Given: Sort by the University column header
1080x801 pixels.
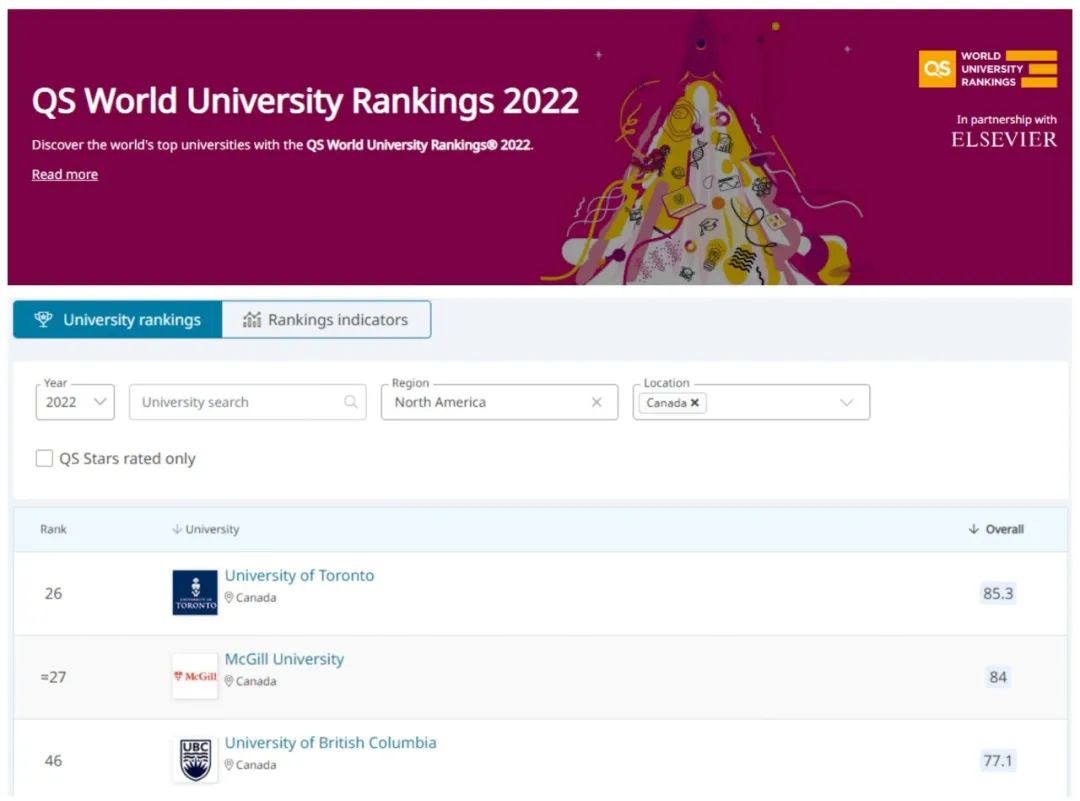Looking at the screenshot, I should (206, 529).
